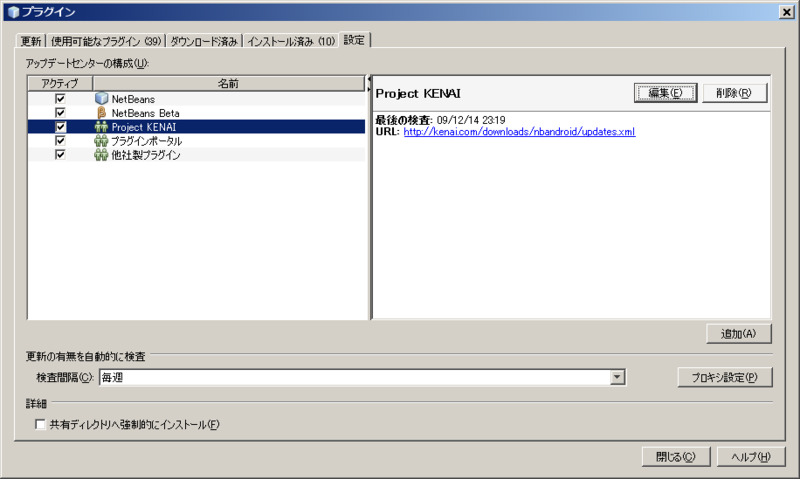This screenshot has width=800, height=479.
Task: Sort by the 名前 column header
Action: (x=229, y=83)
